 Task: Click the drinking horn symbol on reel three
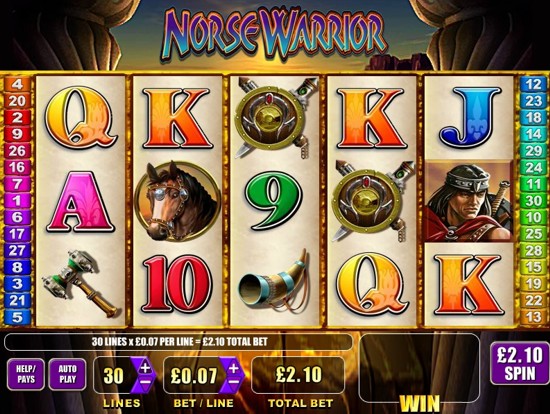(275, 282)
